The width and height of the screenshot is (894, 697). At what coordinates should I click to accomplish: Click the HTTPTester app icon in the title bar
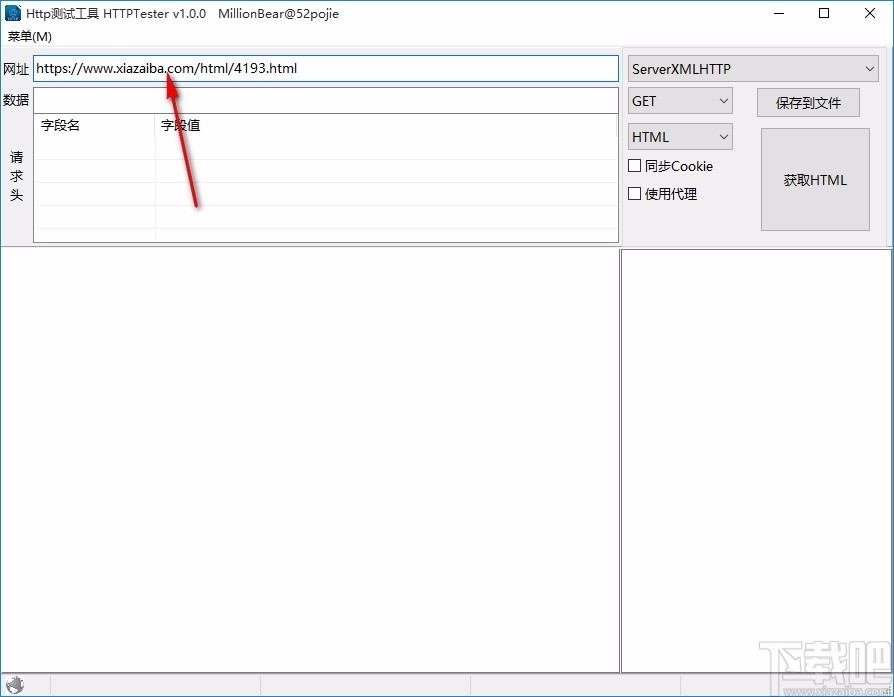click(12, 13)
